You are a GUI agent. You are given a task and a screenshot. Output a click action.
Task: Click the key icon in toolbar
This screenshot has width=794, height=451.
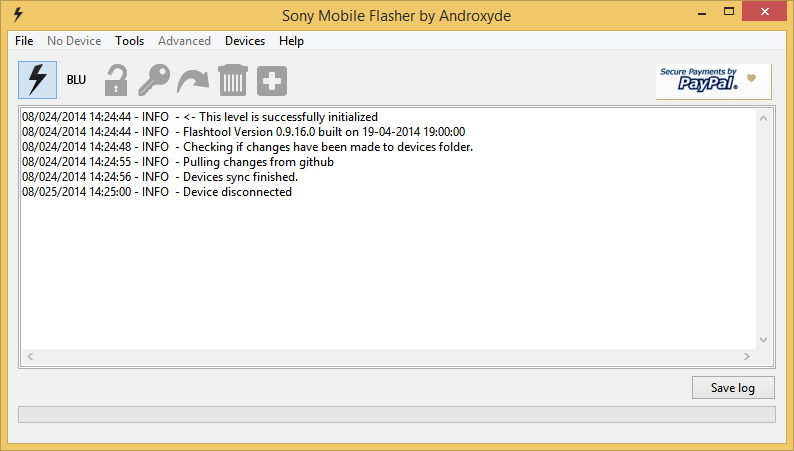pyautogui.click(x=154, y=80)
